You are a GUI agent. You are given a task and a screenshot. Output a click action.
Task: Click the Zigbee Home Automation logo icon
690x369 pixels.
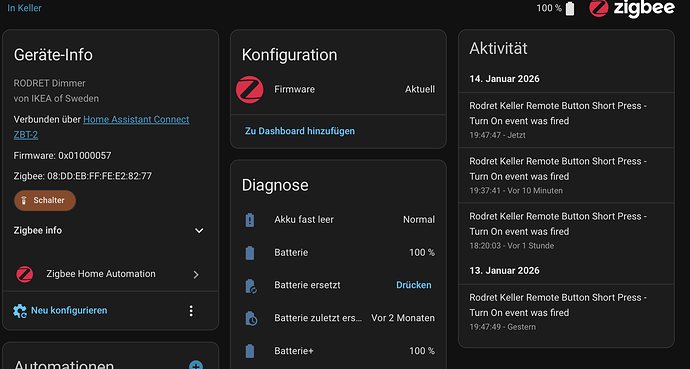click(25, 274)
